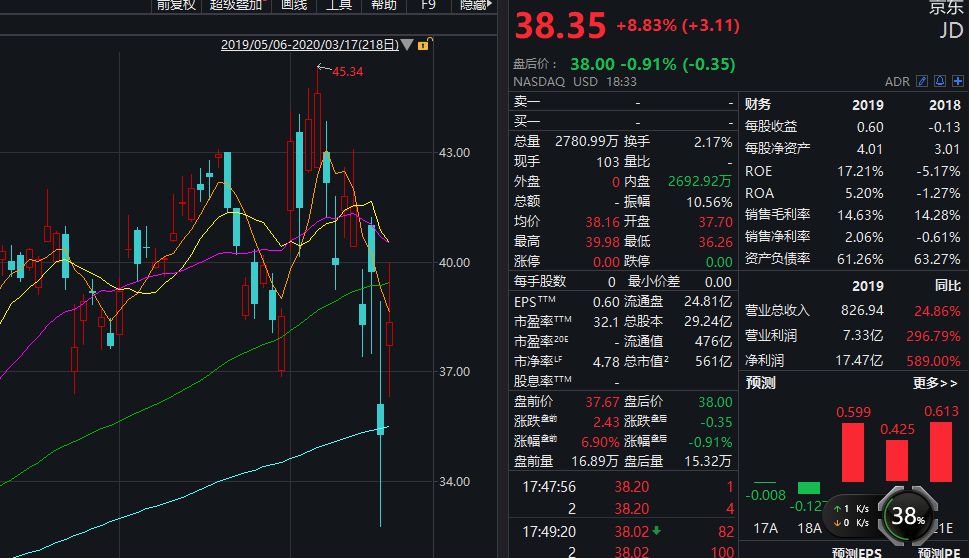Open the 帮助 help menu

(x=383, y=5)
